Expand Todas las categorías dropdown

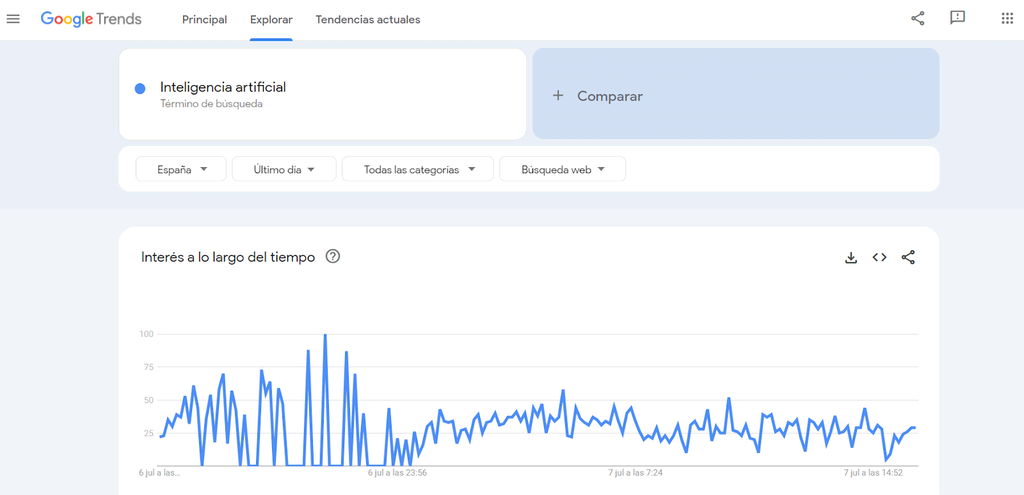pos(417,169)
